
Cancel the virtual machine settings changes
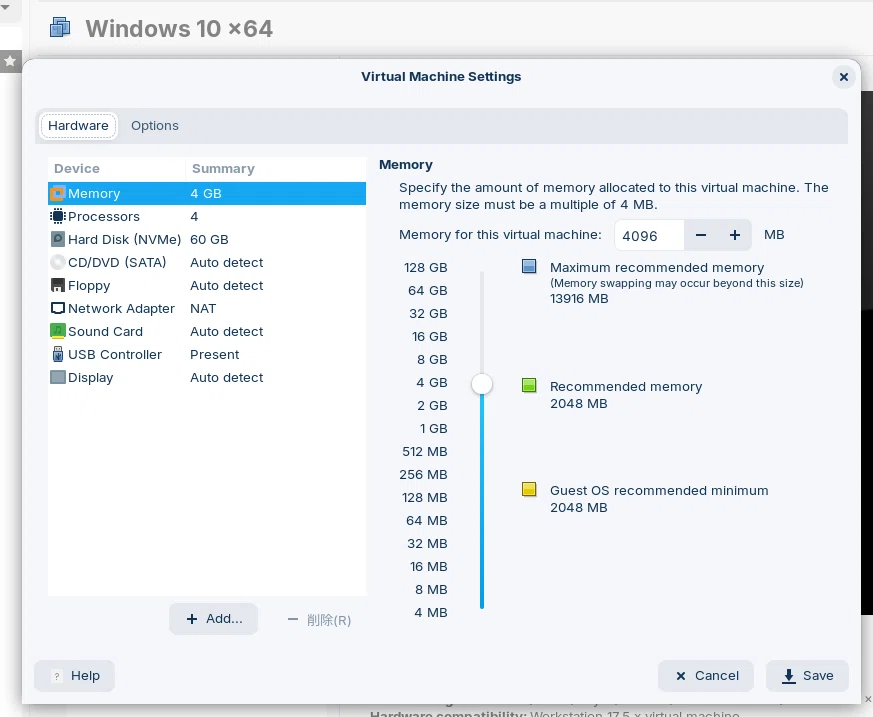[706, 676]
